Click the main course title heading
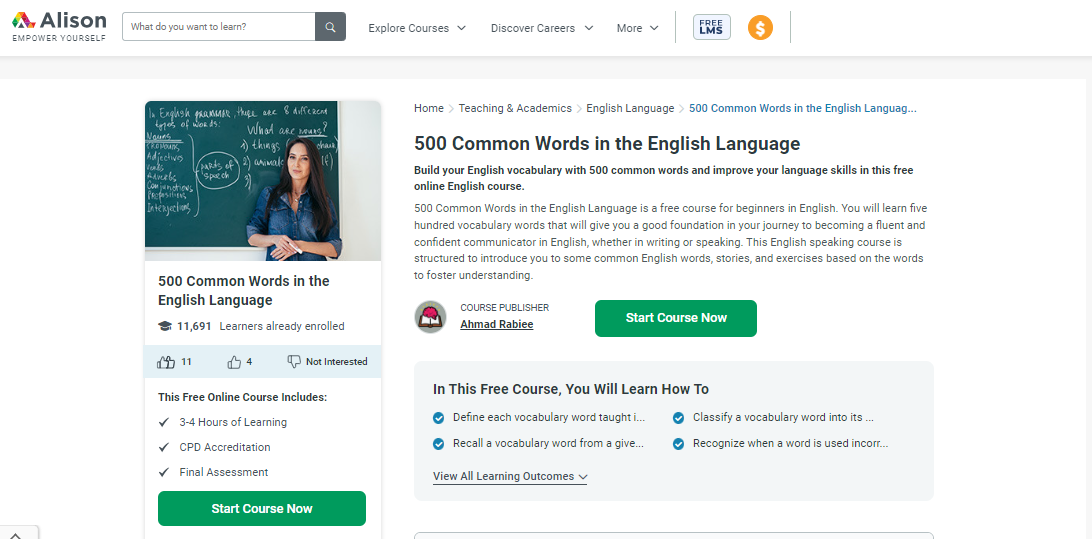This screenshot has height=539, width=1092. [607, 144]
